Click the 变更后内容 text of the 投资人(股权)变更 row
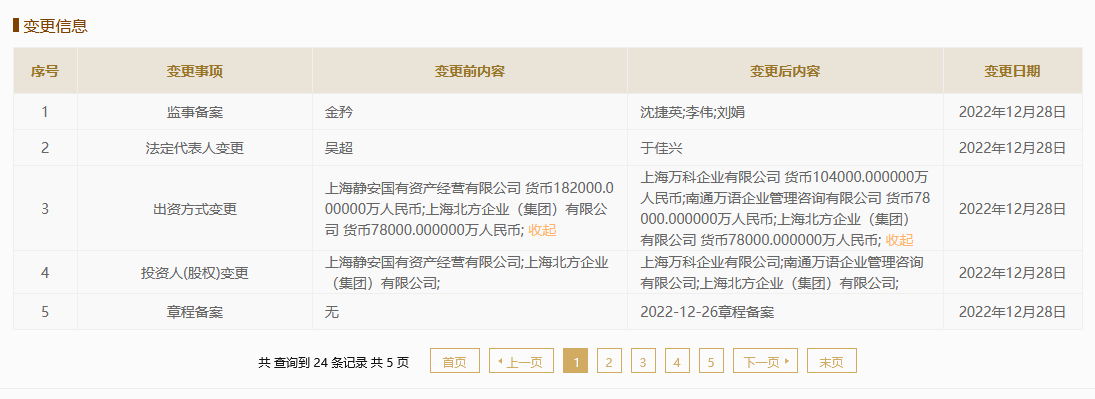 pyautogui.click(x=783, y=273)
